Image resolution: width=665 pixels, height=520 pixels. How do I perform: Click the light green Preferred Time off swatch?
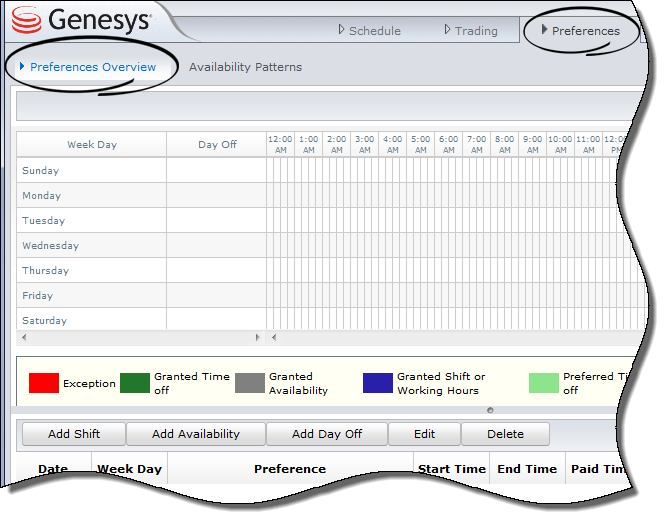pos(544,383)
